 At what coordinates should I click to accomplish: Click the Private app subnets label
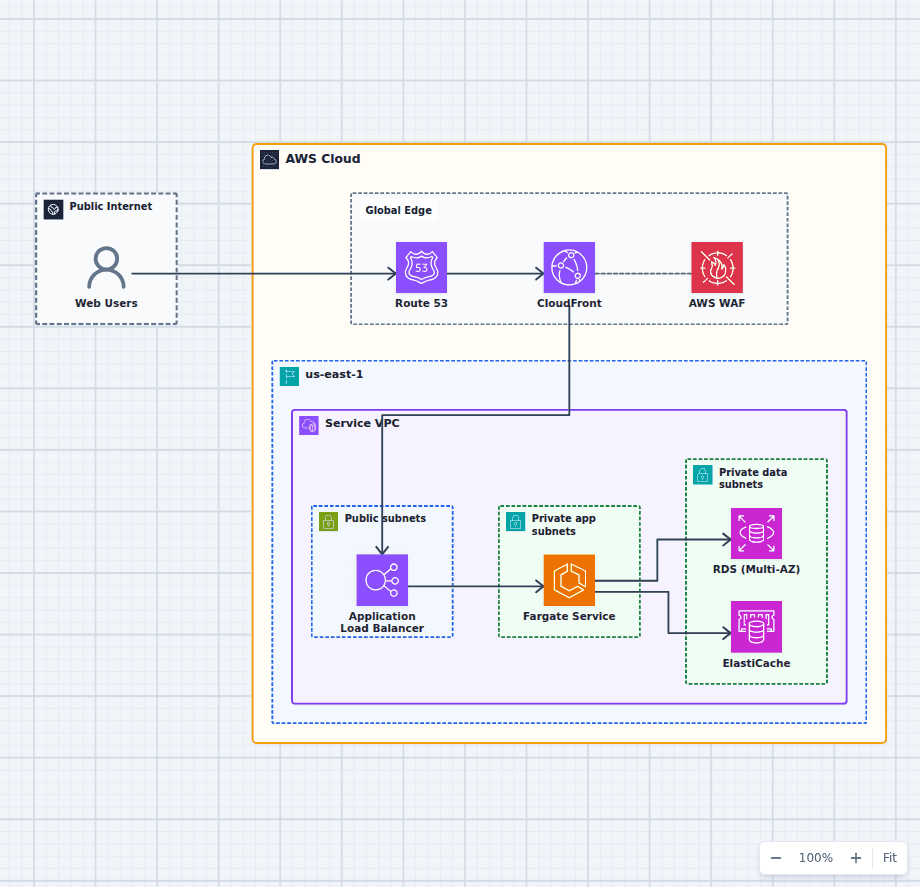click(563, 524)
